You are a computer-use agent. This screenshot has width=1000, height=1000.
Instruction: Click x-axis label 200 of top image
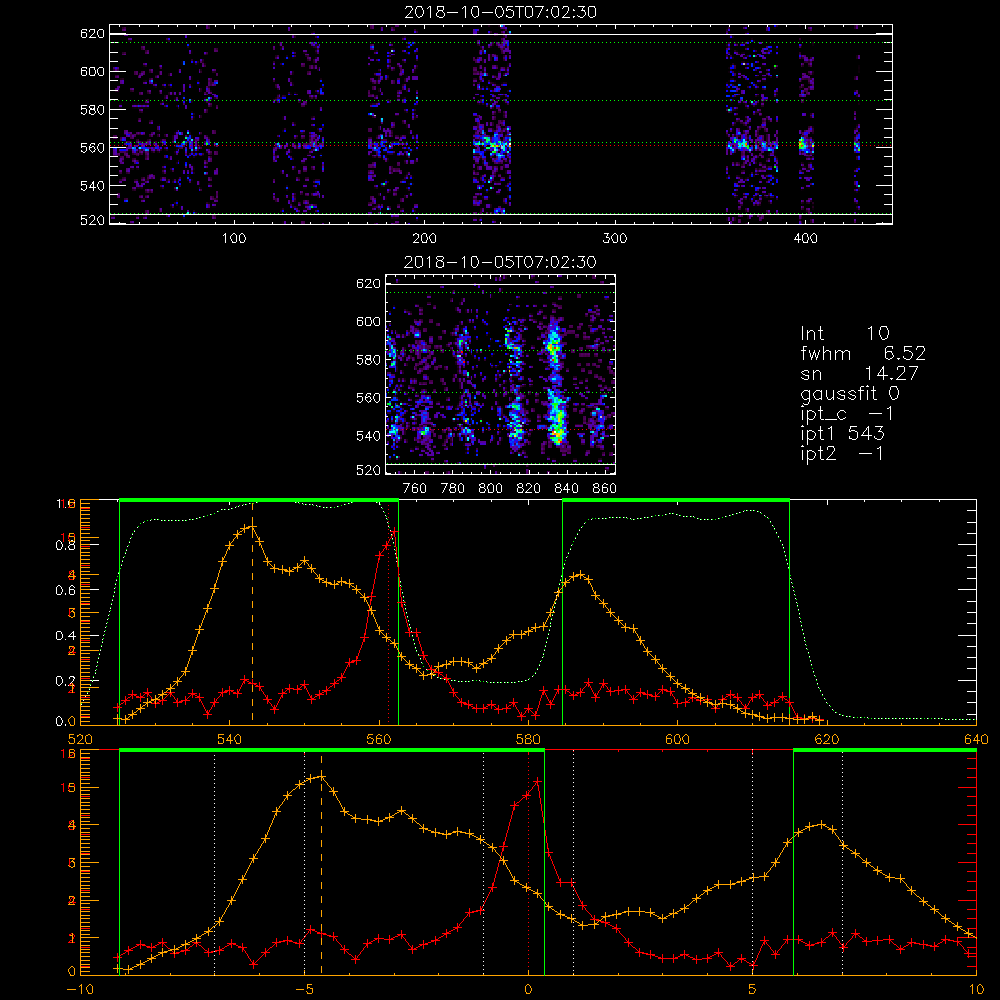click(424, 239)
